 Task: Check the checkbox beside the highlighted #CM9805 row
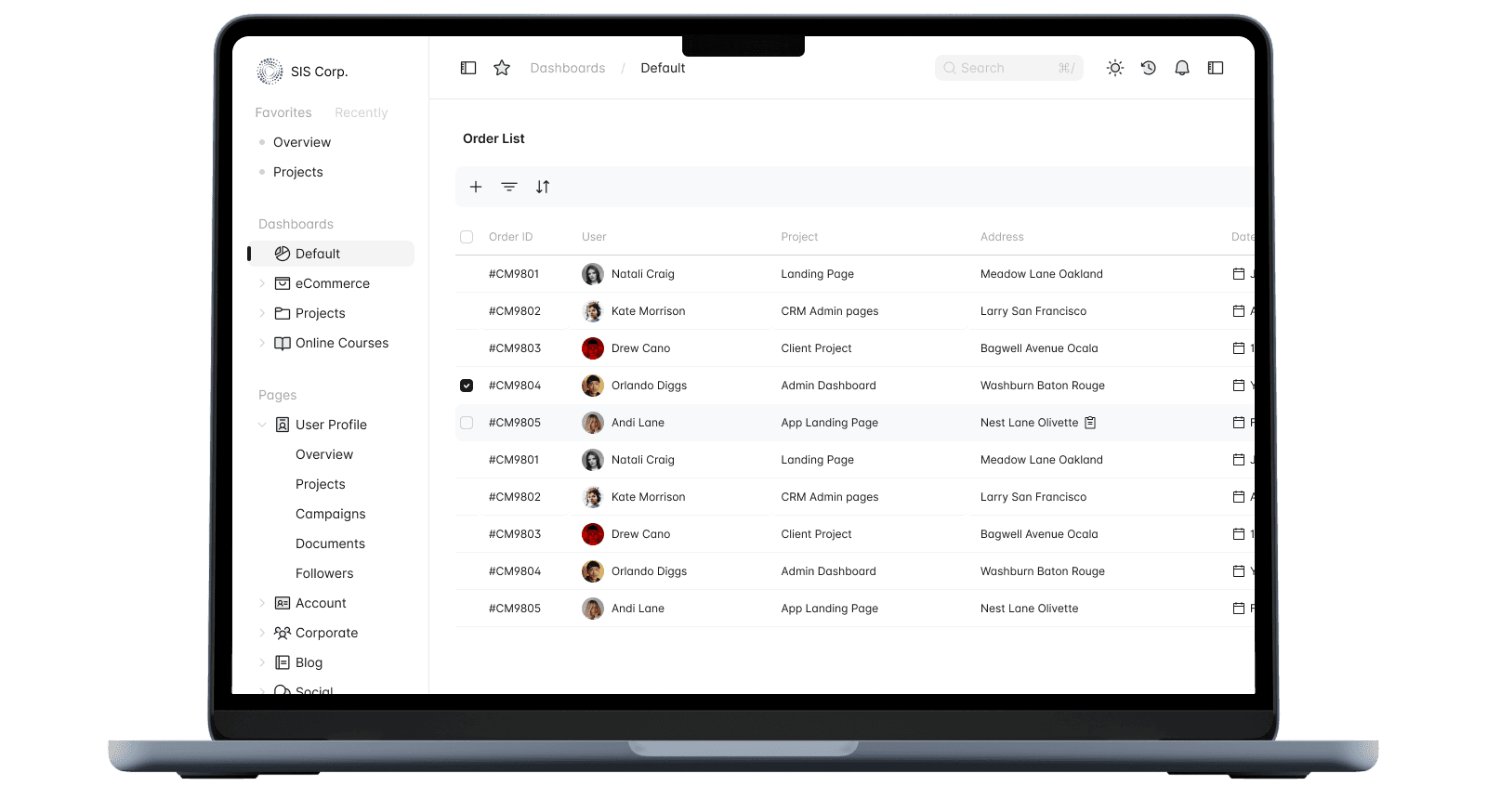click(467, 423)
